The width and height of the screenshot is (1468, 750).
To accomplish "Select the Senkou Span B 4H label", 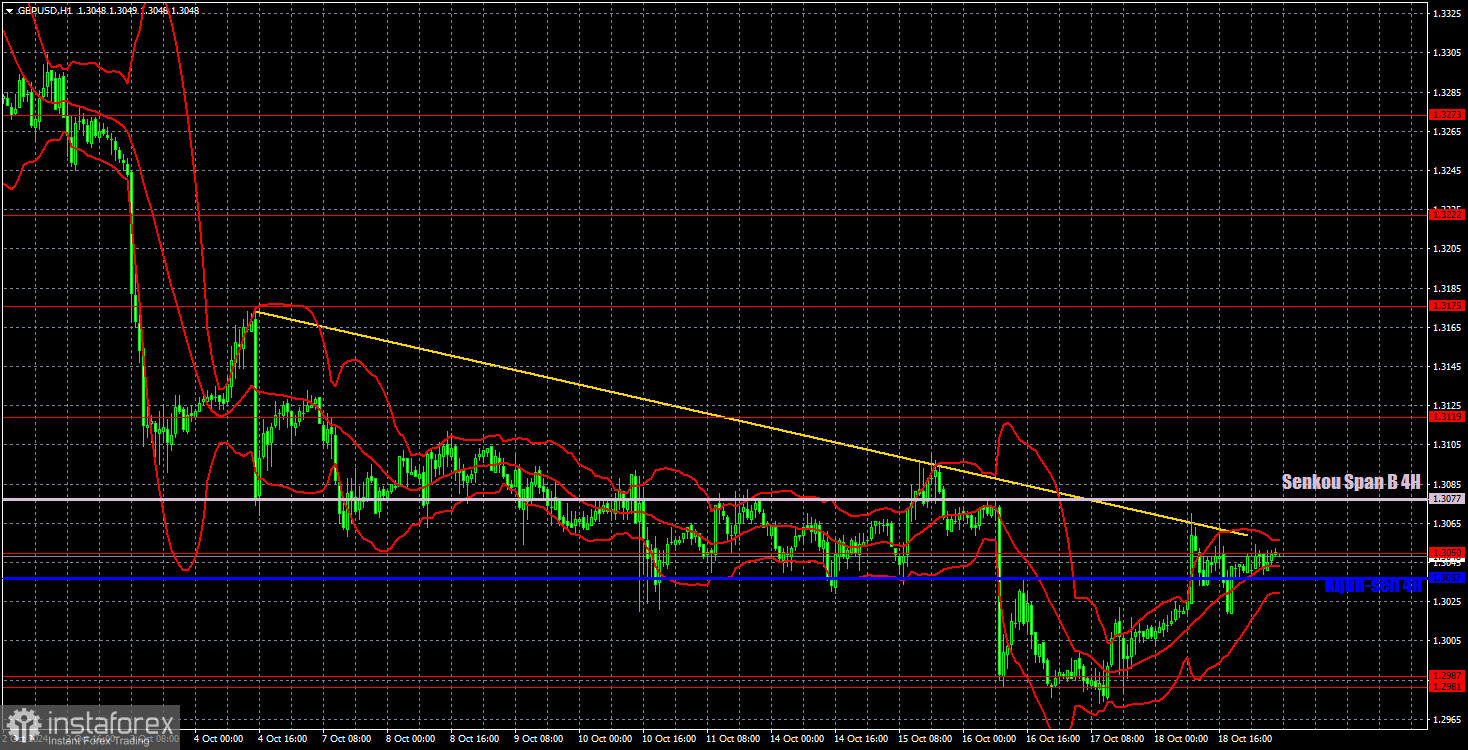I will [x=1351, y=482].
